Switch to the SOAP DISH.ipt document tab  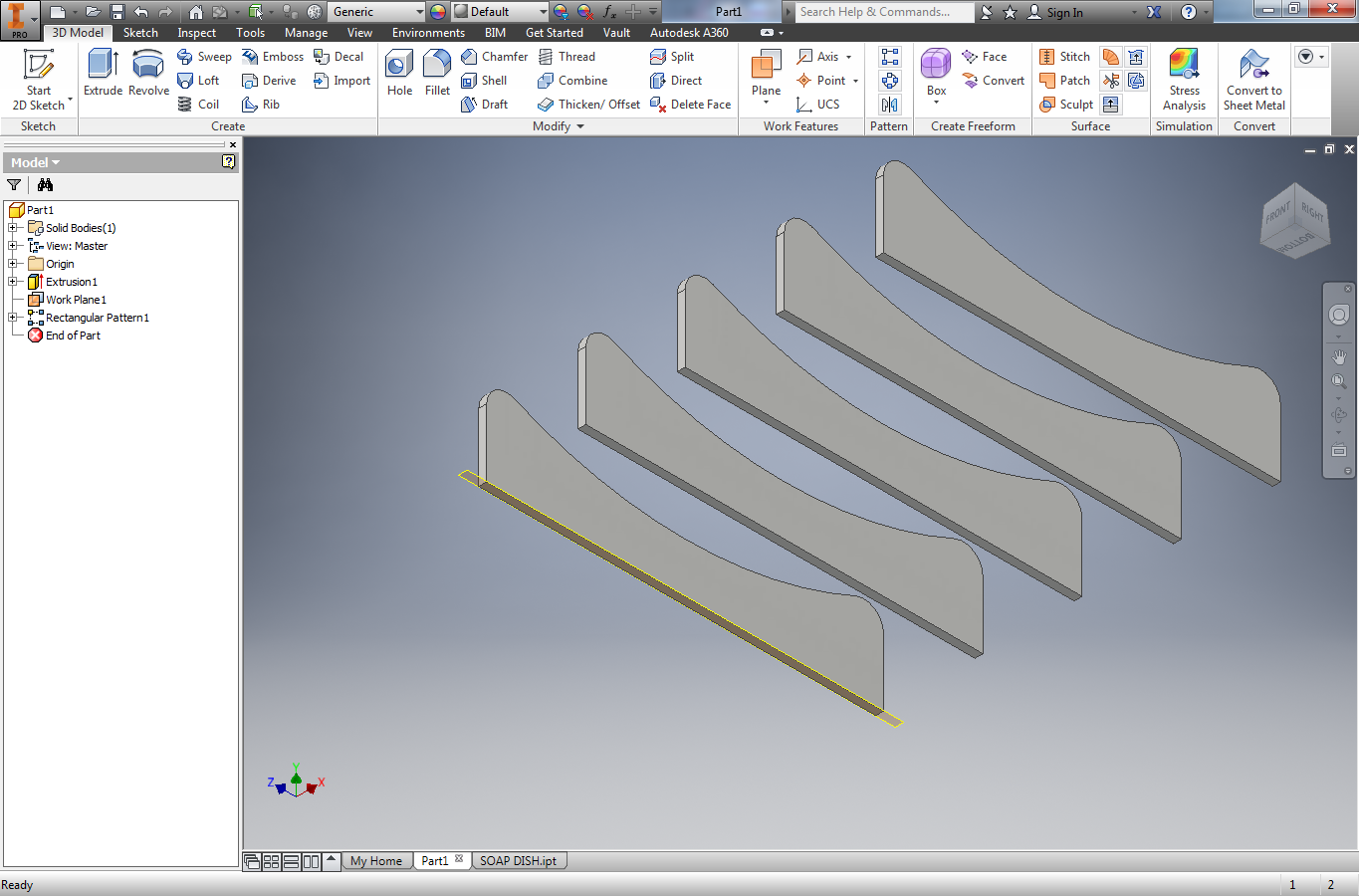coord(518,861)
